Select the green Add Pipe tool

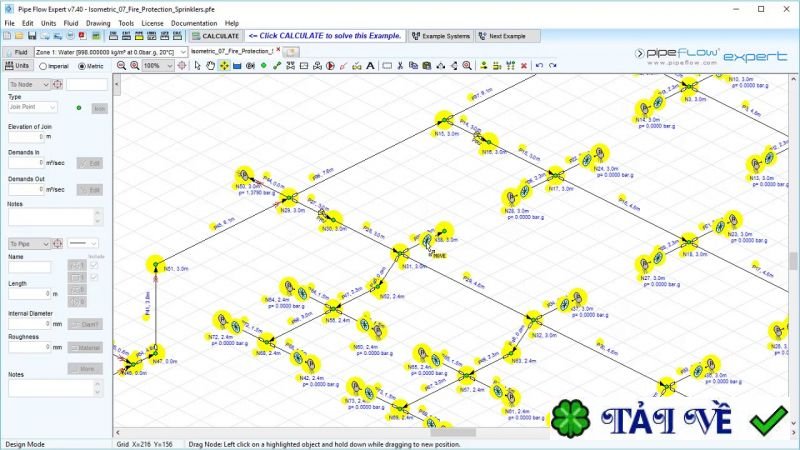(x=277, y=65)
